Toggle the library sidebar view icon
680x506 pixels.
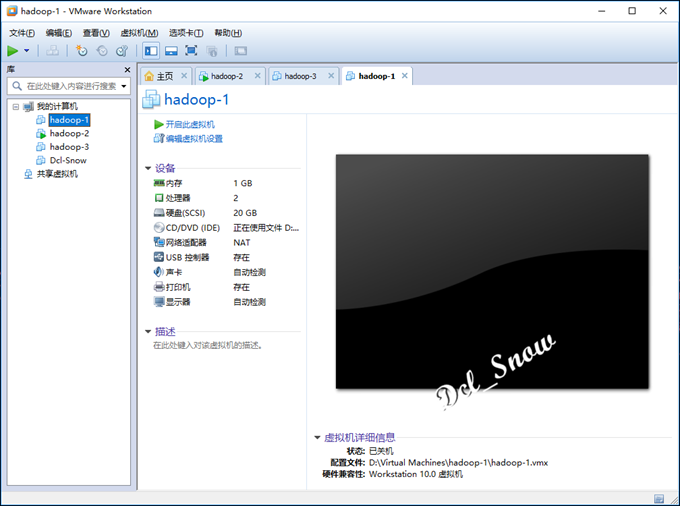point(151,51)
